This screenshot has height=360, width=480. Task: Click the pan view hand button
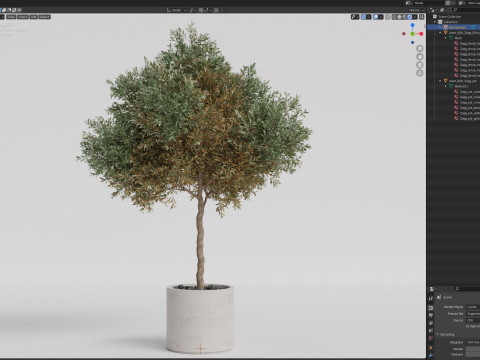click(x=420, y=56)
